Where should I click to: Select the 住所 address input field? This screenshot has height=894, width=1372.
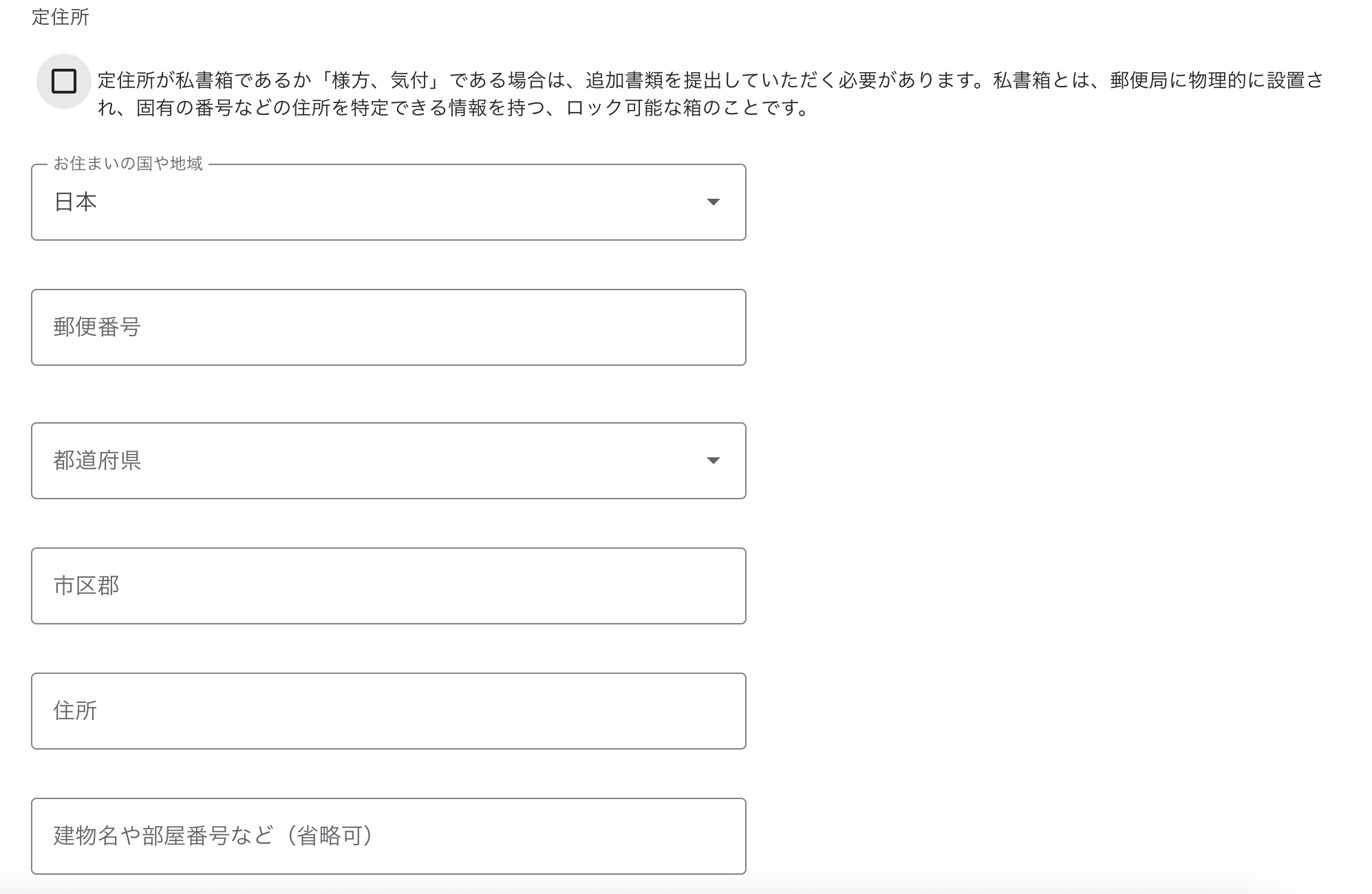pyautogui.click(x=388, y=711)
